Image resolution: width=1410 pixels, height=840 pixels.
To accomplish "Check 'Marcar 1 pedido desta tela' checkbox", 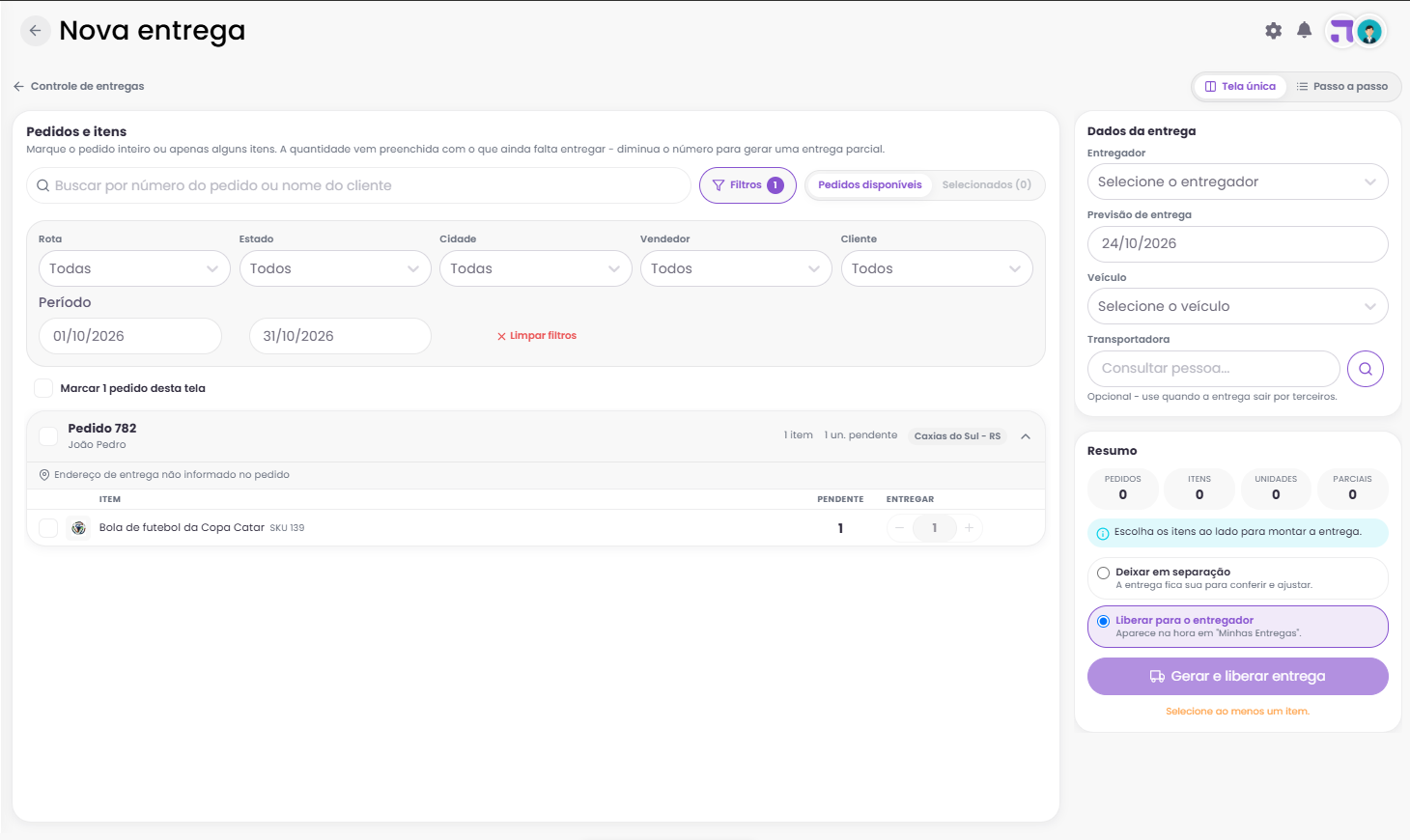I will tap(43, 388).
